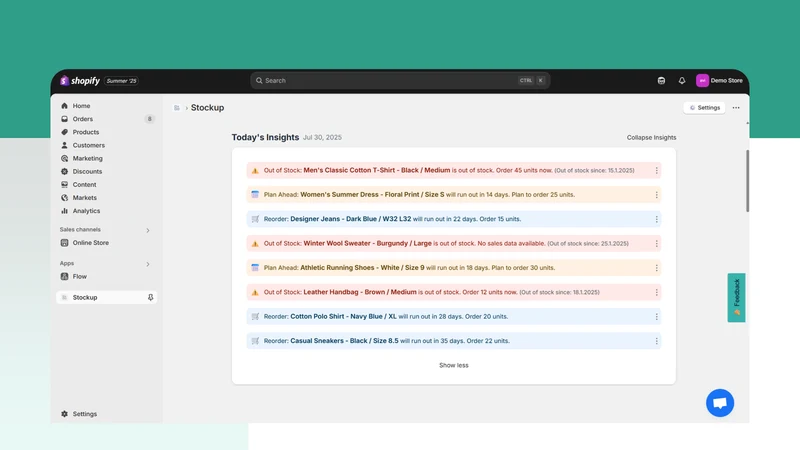The height and width of the screenshot is (450, 800).
Task: Click the 'Jul 30, 2025' date text
Action: pos(322,137)
